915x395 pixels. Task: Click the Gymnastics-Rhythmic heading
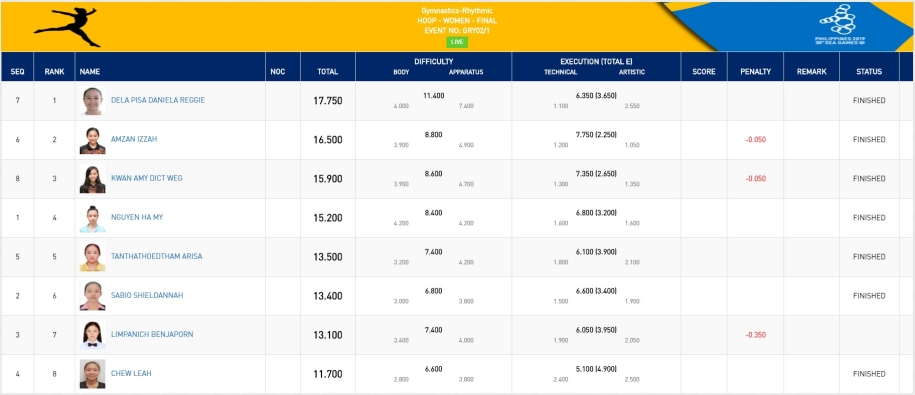click(x=457, y=11)
